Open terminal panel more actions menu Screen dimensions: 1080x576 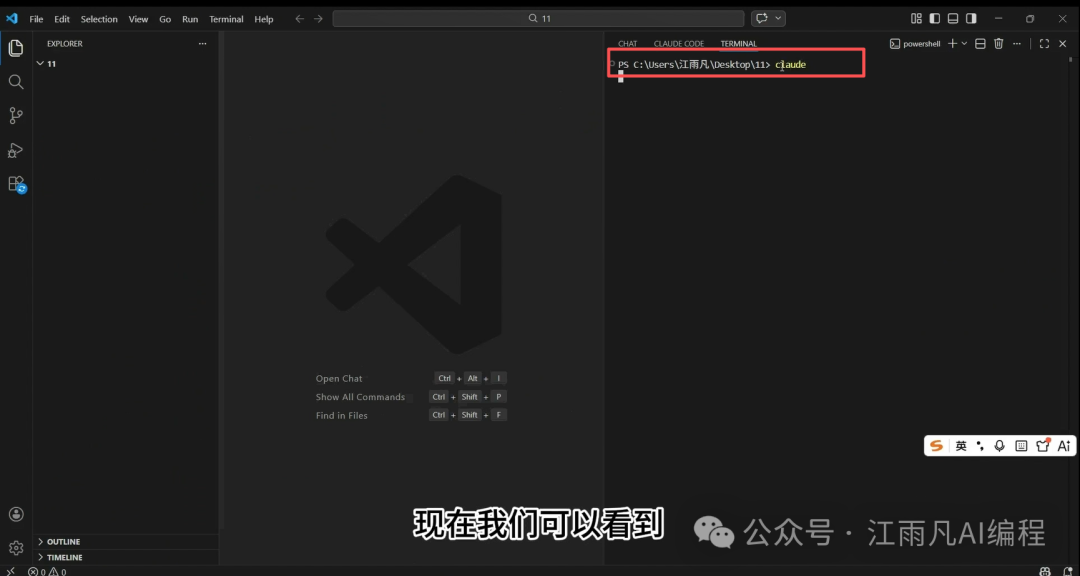point(1017,43)
